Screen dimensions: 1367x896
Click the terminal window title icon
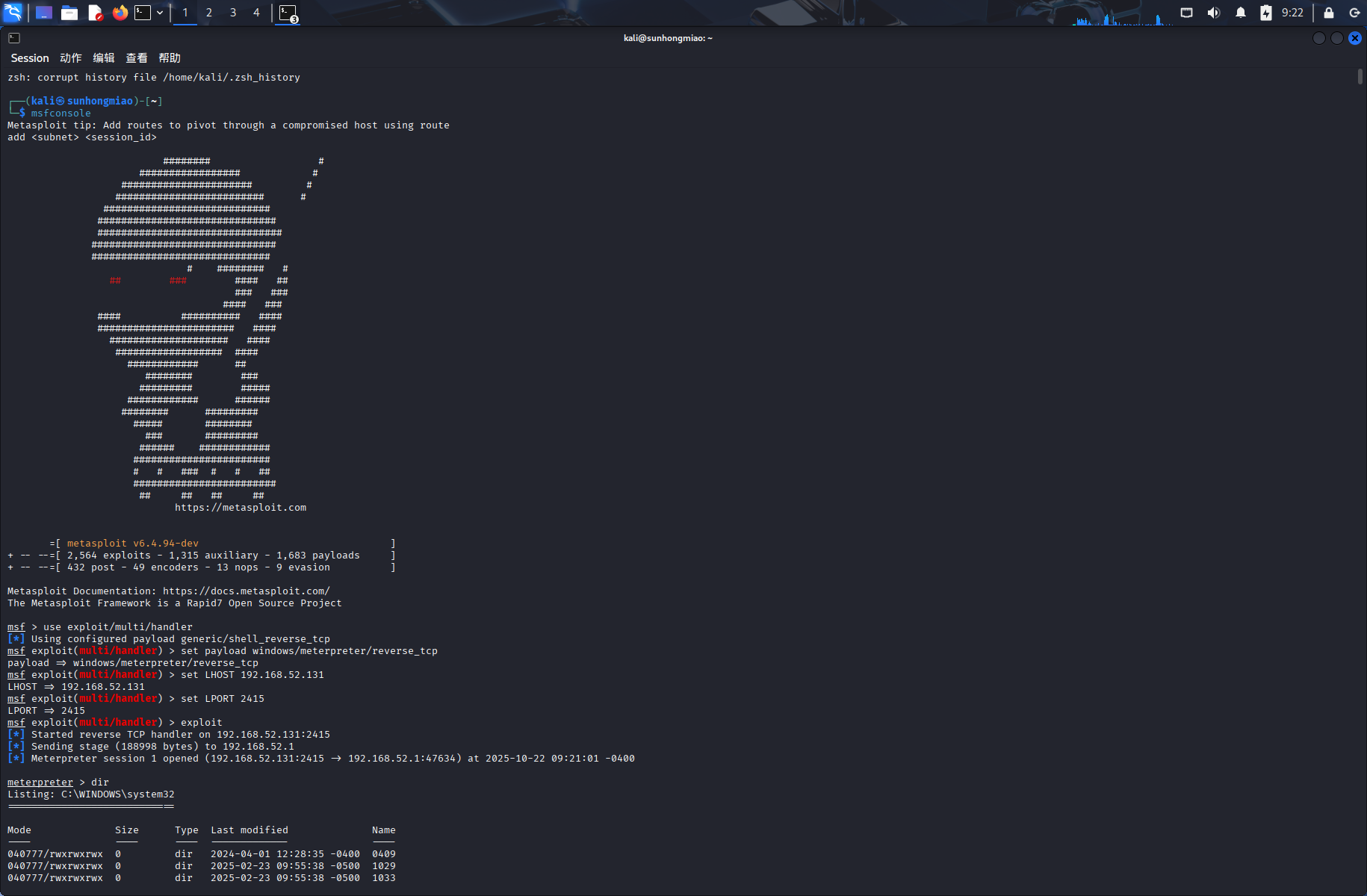click(14, 38)
